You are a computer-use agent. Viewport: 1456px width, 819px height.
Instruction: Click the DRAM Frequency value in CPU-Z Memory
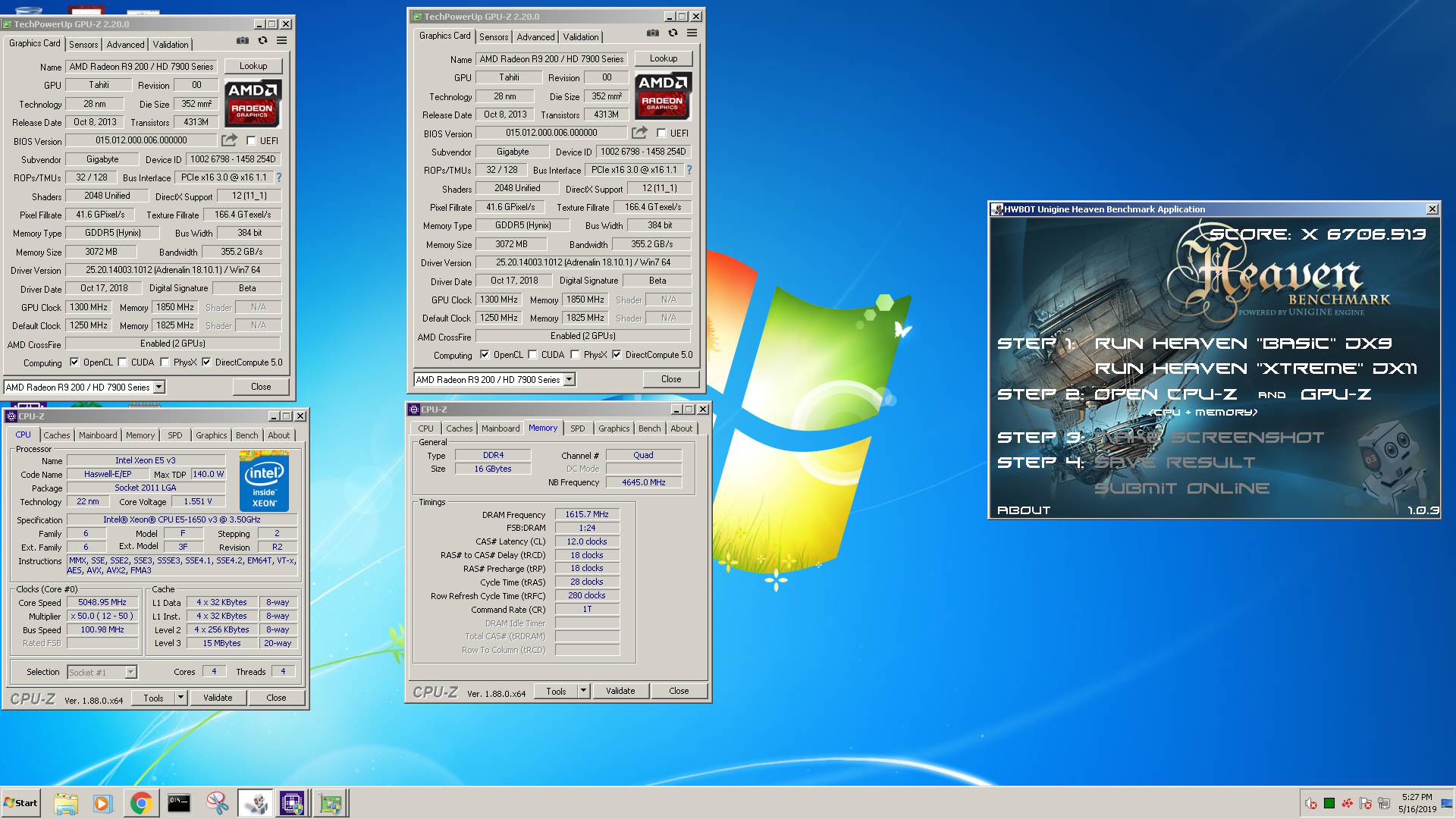tap(587, 514)
